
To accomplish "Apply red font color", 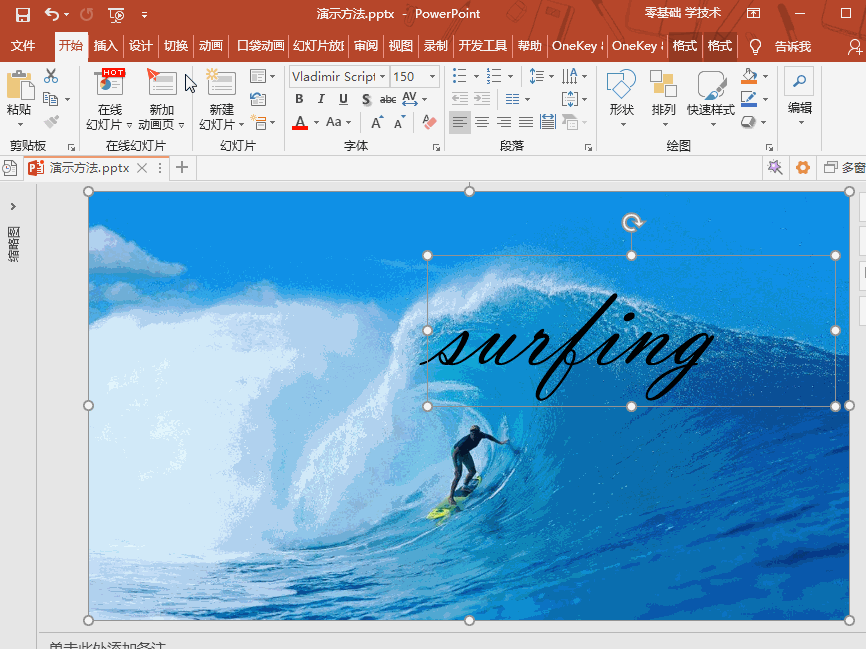I will pos(300,122).
